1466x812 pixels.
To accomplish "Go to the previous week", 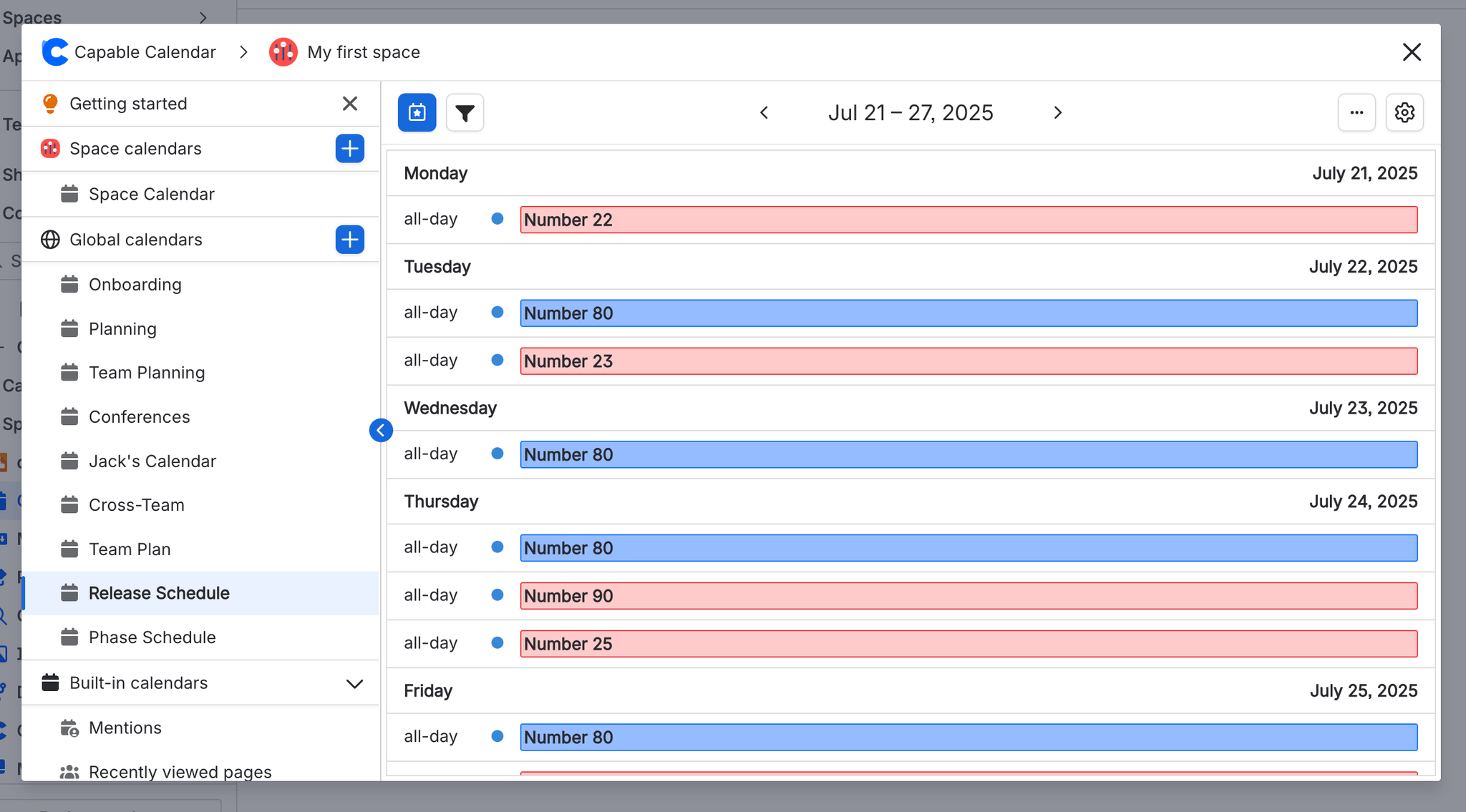I will click(x=764, y=113).
